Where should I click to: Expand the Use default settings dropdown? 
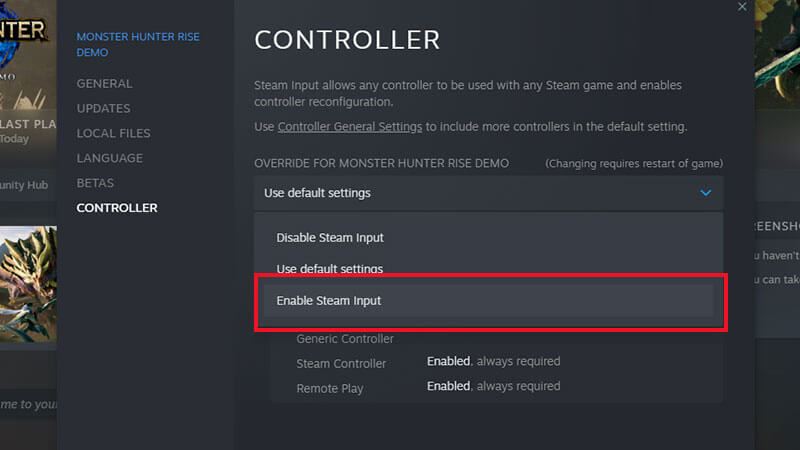(x=488, y=193)
